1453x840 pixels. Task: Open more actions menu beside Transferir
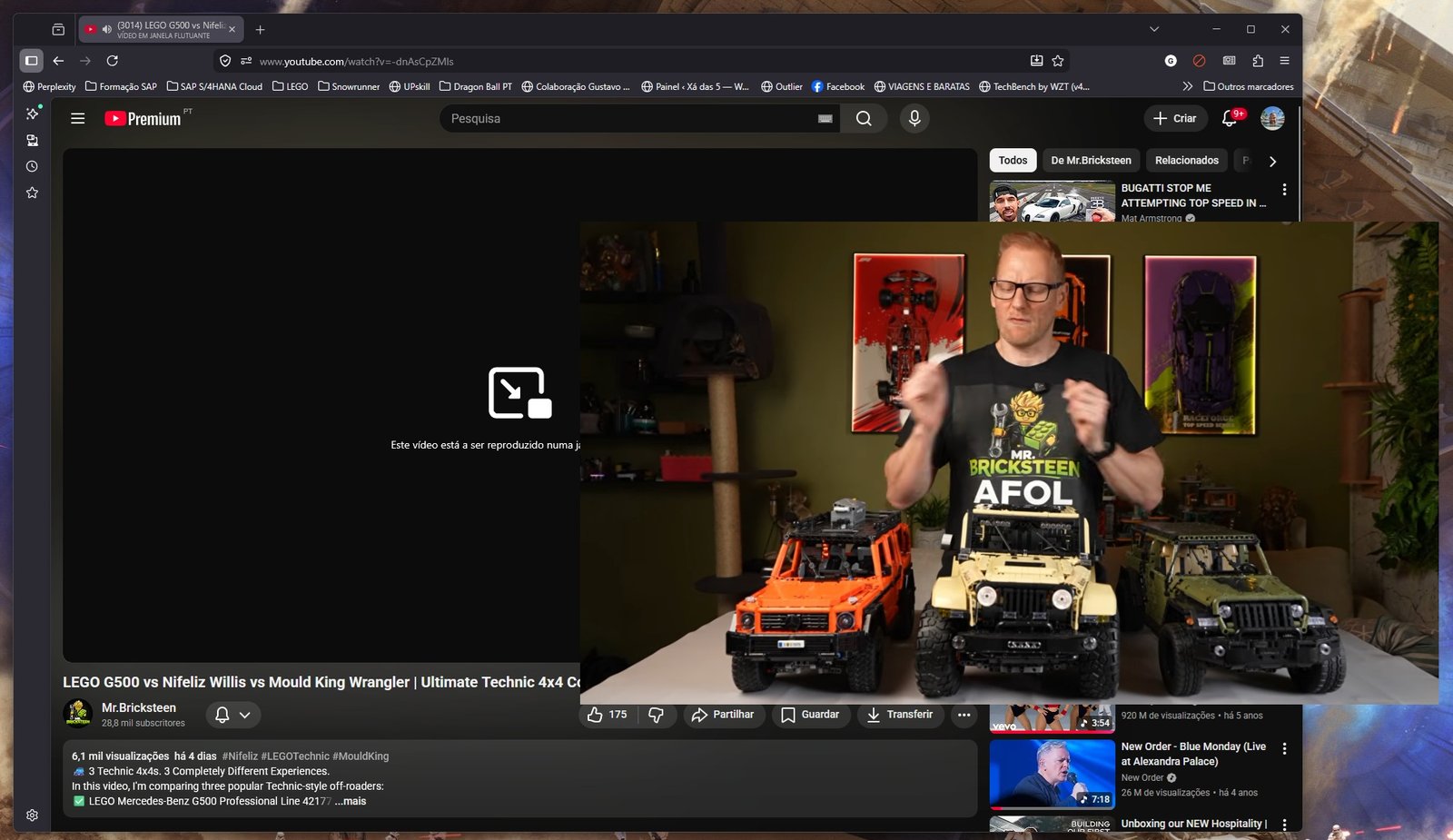point(964,715)
